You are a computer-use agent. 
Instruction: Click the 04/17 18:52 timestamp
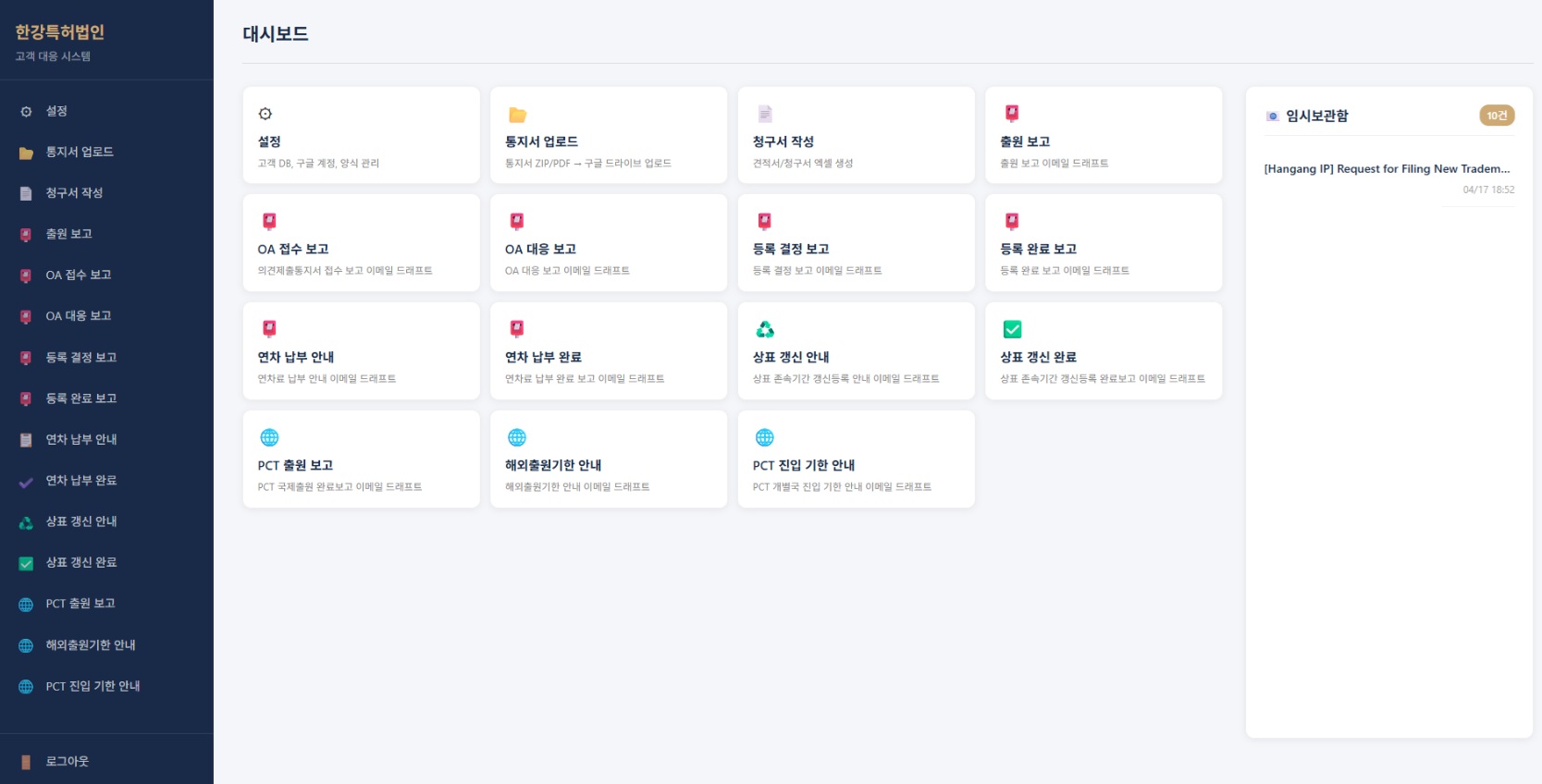[x=1488, y=190]
